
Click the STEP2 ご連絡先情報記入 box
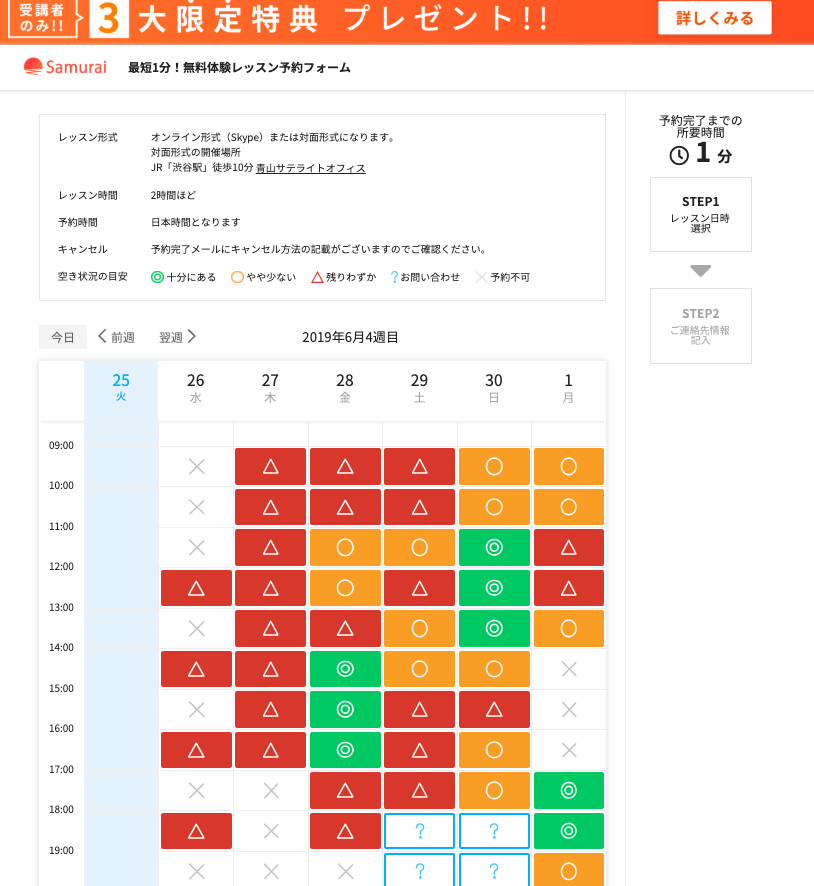[700, 326]
